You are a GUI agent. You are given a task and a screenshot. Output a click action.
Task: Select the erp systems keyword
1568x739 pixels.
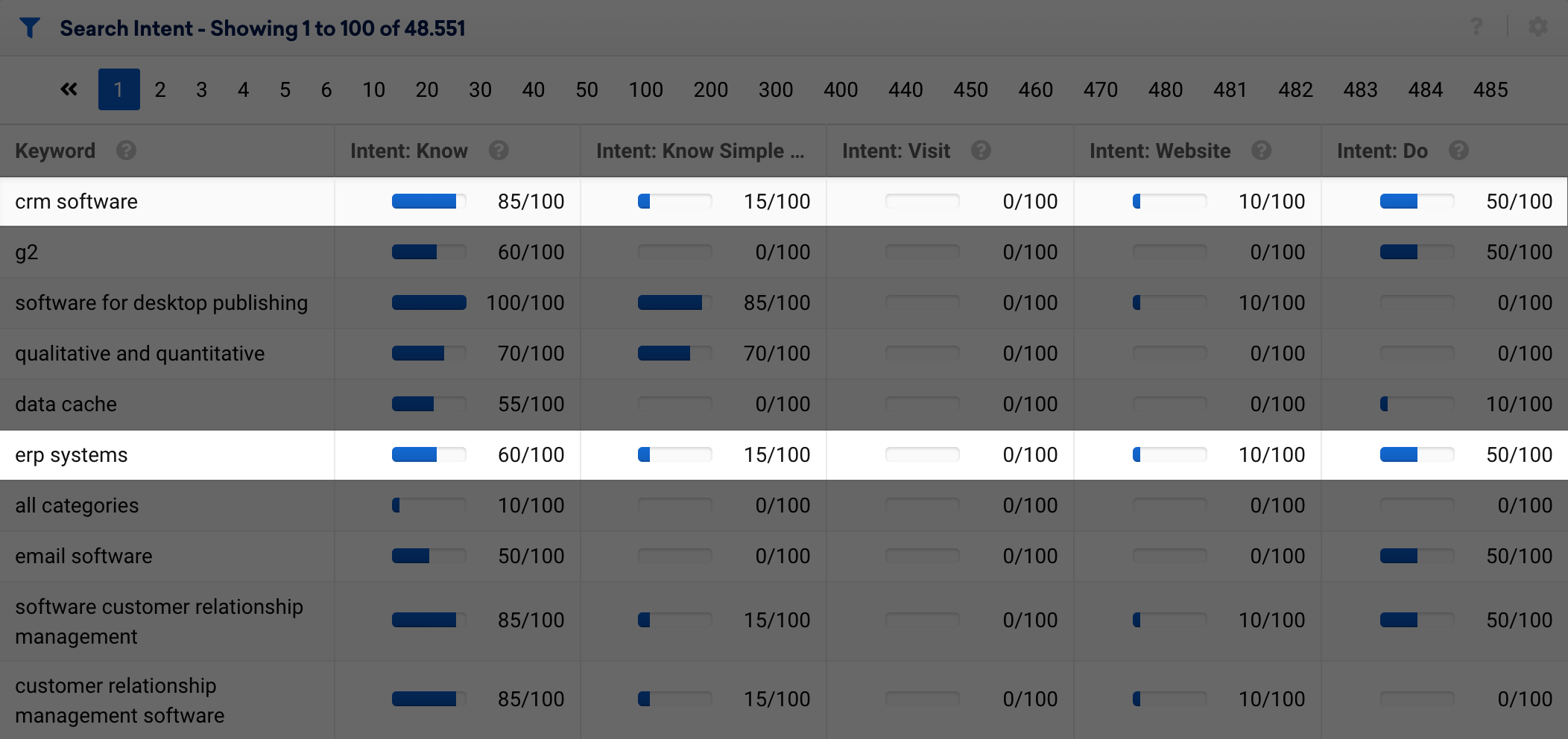click(x=72, y=454)
